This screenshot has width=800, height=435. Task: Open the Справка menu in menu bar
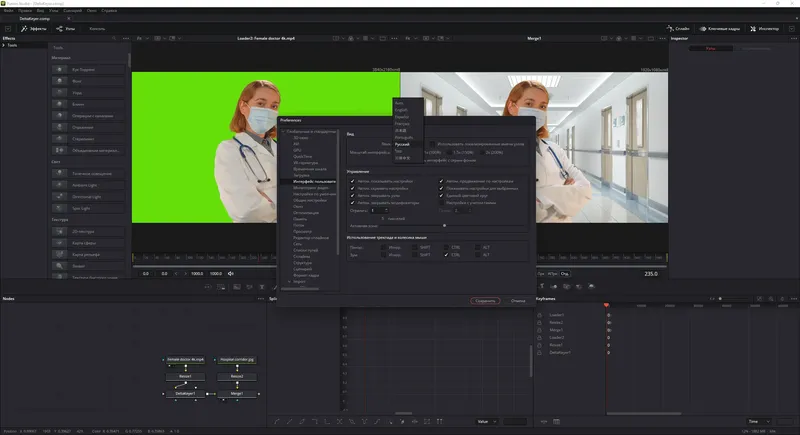click(109, 11)
